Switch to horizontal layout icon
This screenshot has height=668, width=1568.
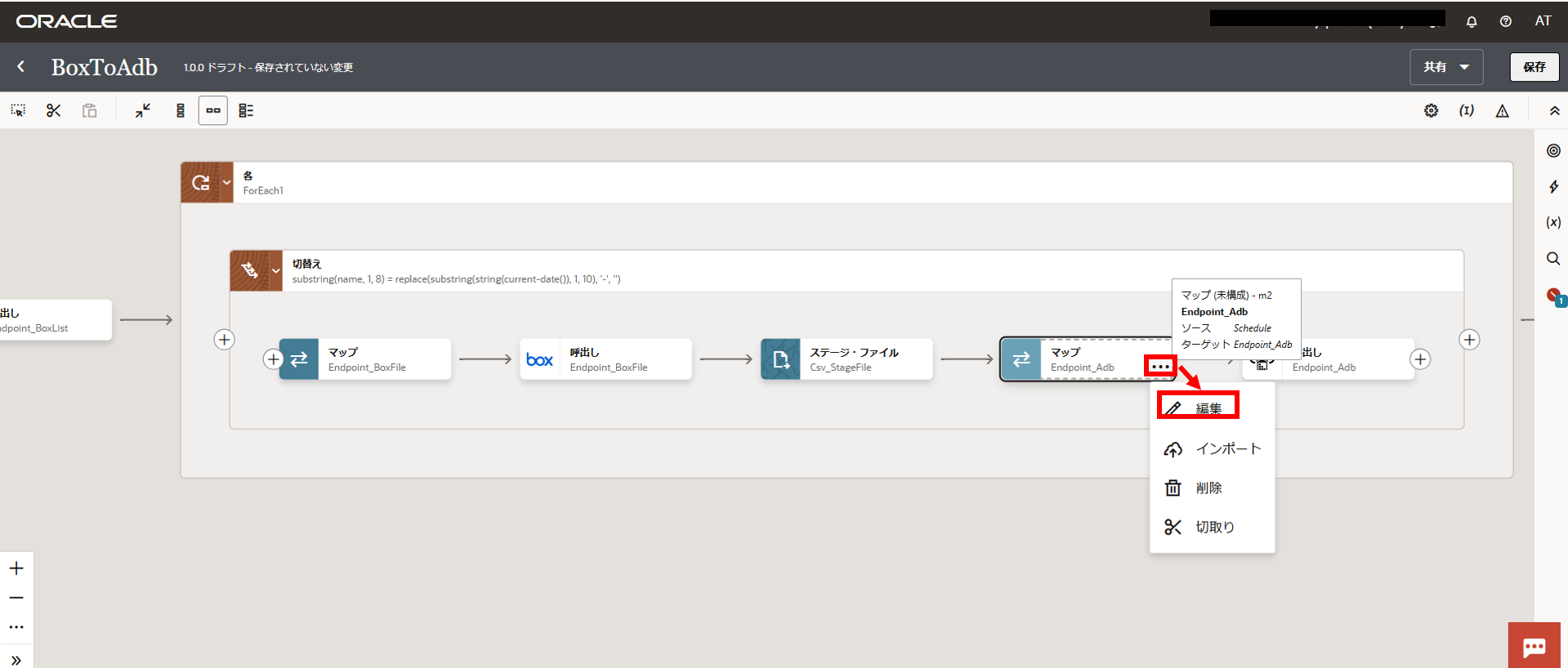pyautogui.click(x=213, y=110)
